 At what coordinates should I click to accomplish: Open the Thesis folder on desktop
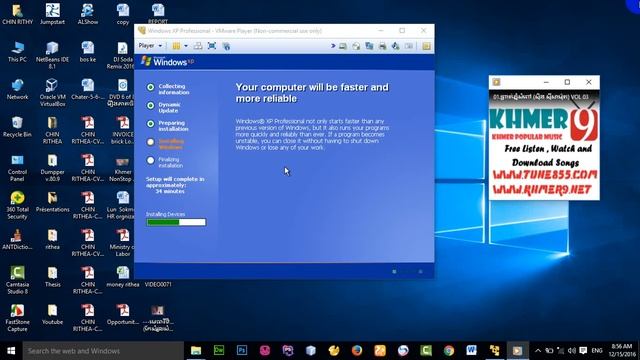coord(52,277)
